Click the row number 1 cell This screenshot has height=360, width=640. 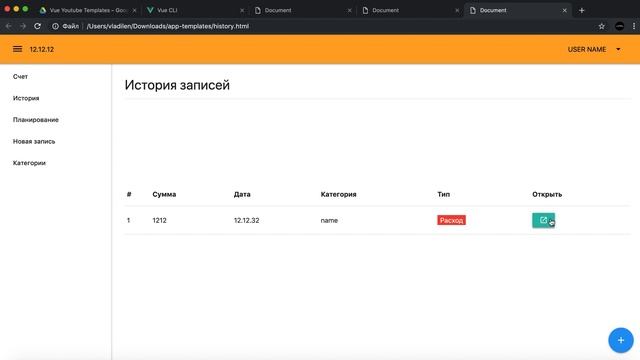point(128,220)
